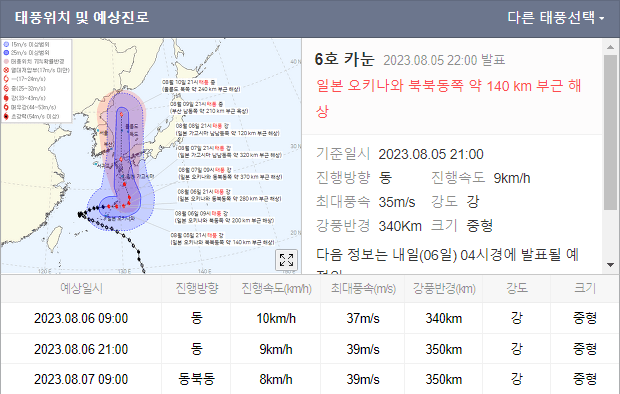Click the 진행속도 9km/h value in info panel
620x394 pixels.
click(512, 178)
